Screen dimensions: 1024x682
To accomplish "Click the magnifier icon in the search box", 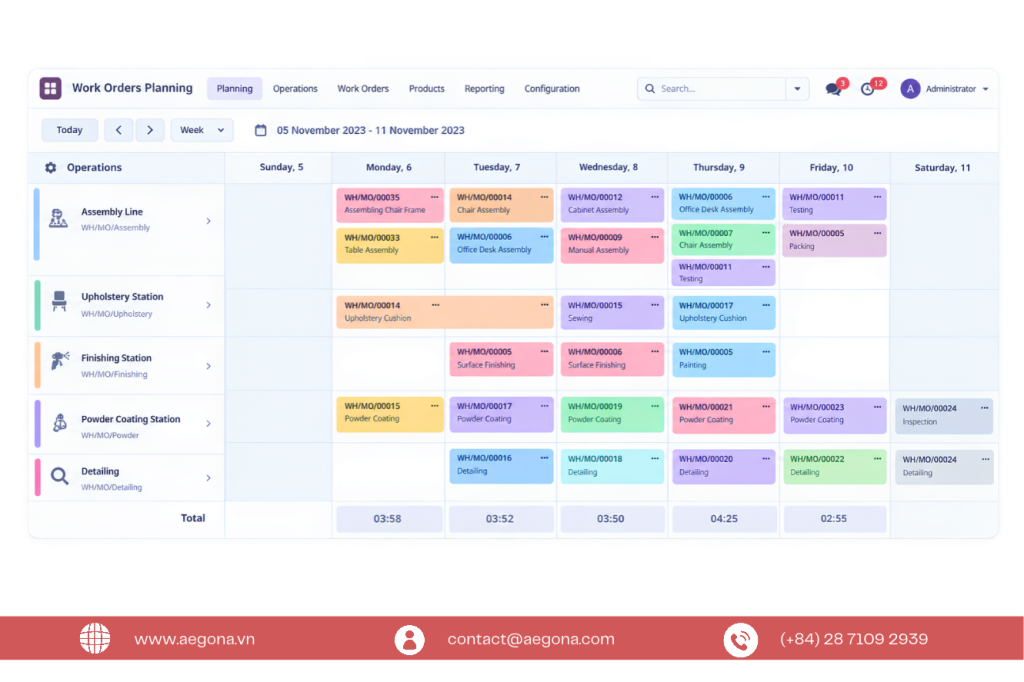I will coord(650,89).
